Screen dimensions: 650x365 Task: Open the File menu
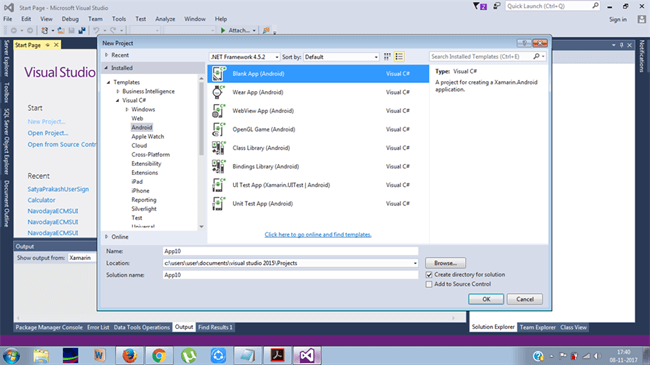pos(7,19)
